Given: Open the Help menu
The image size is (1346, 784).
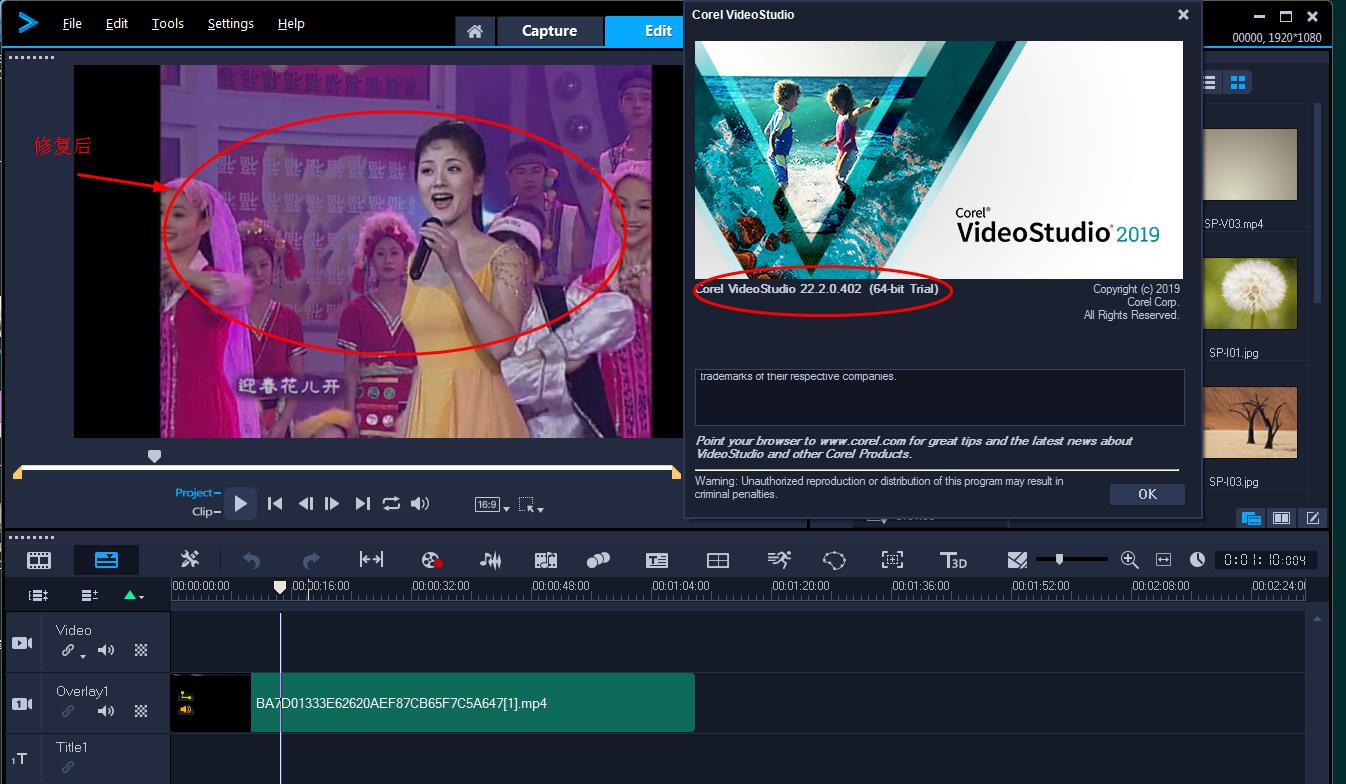Looking at the screenshot, I should (291, 23).
